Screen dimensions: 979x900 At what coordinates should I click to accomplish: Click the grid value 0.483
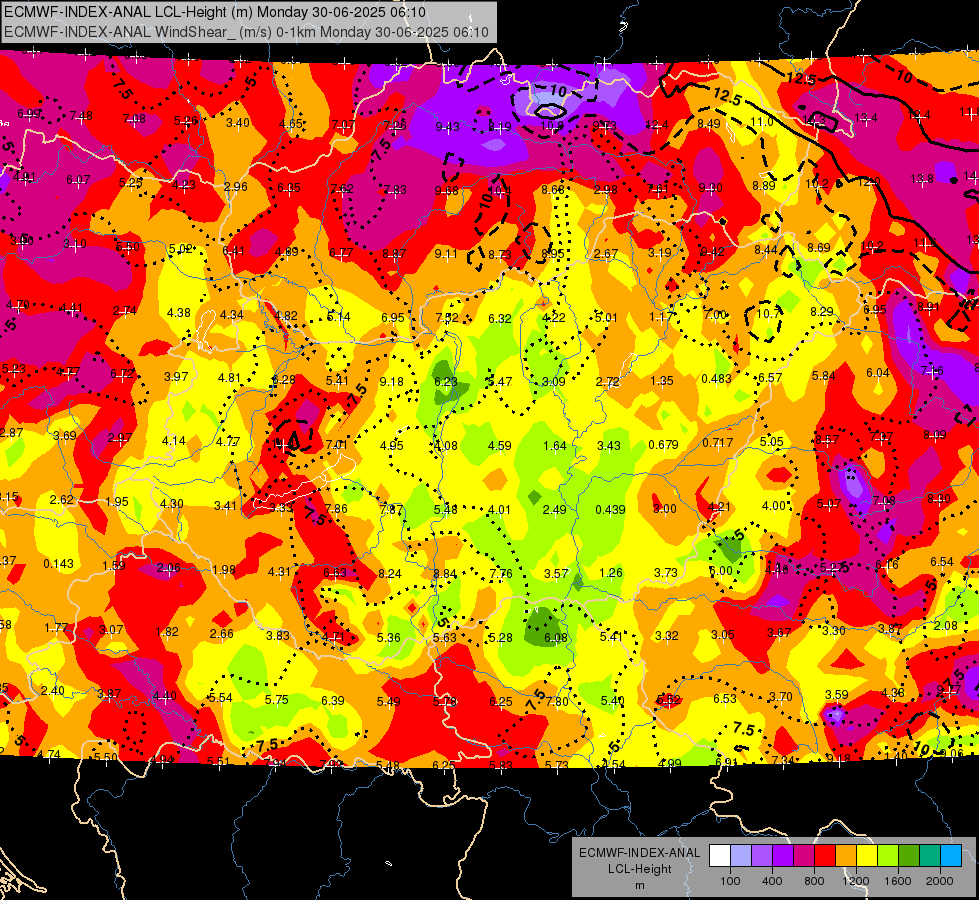click(716, 379)
